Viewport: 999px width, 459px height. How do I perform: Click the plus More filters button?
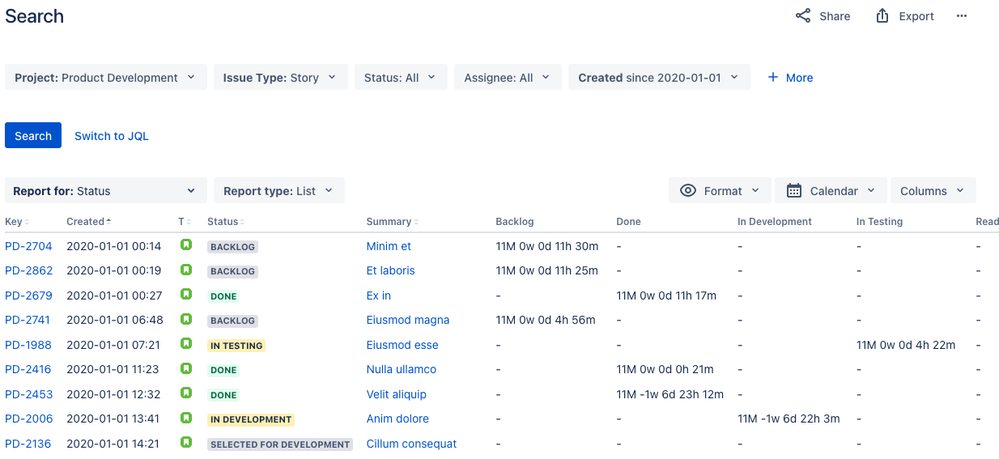[x=790, y=78]
